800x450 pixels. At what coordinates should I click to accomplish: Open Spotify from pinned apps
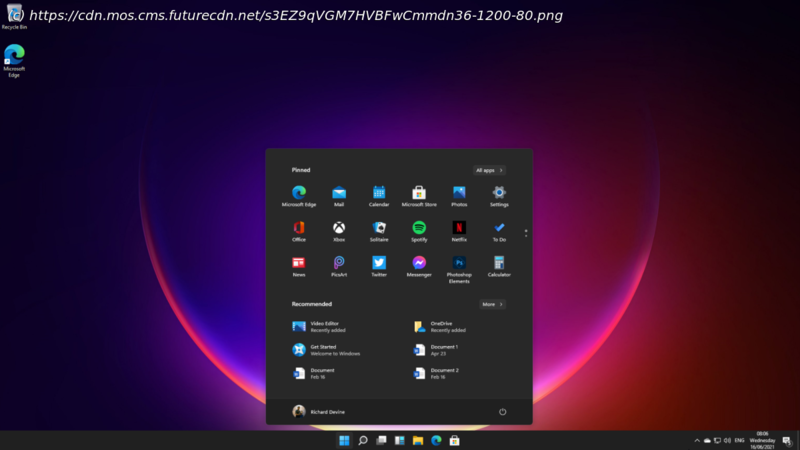pos(419,228)
